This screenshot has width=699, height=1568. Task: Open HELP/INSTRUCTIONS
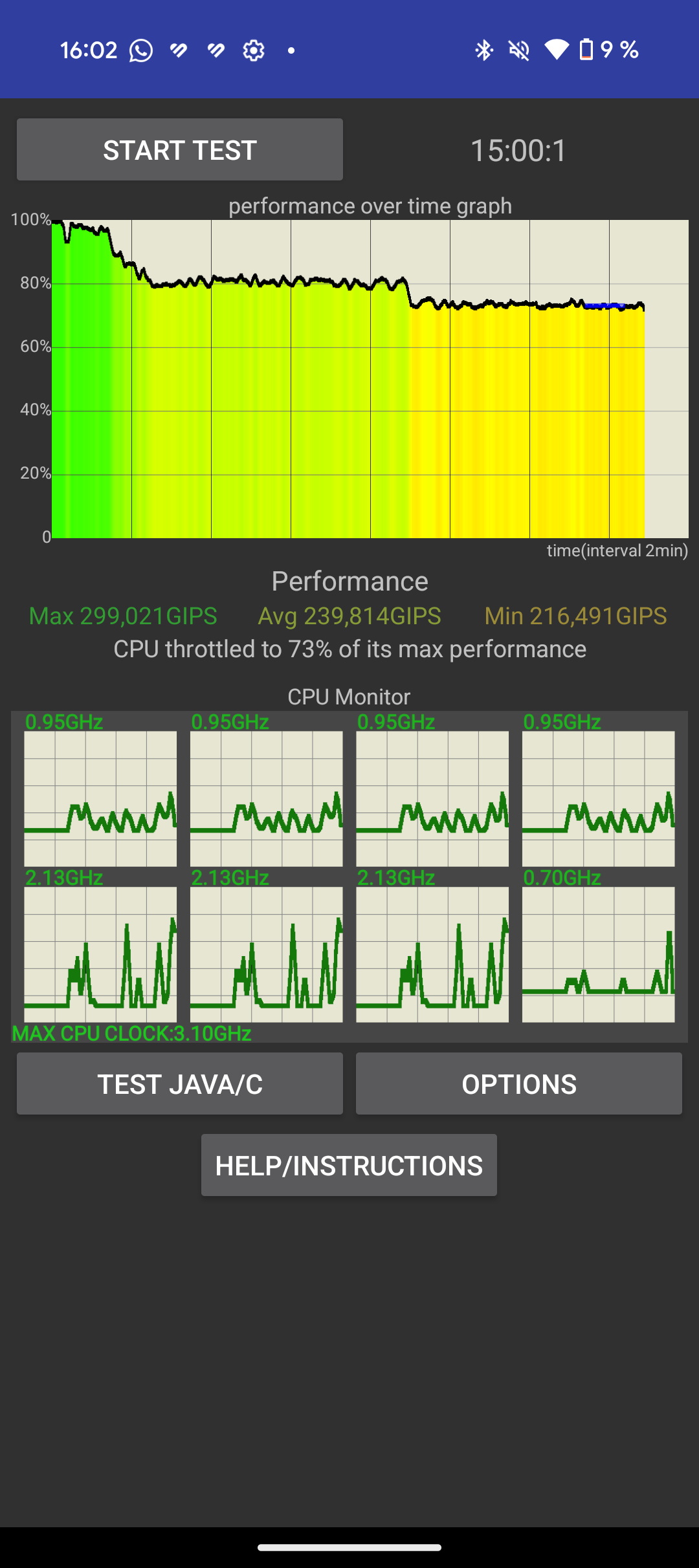[x=349, y=1166]
